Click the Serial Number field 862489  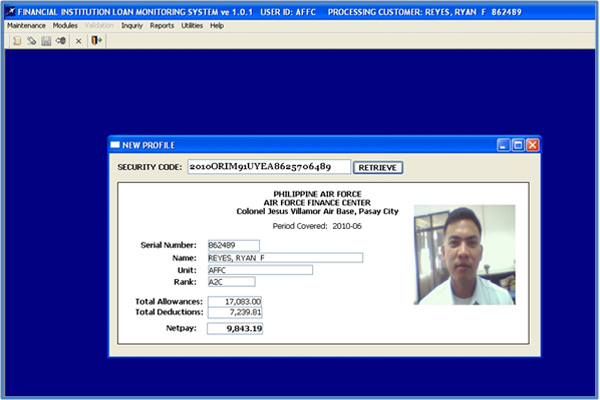click(x=234, y=245)
